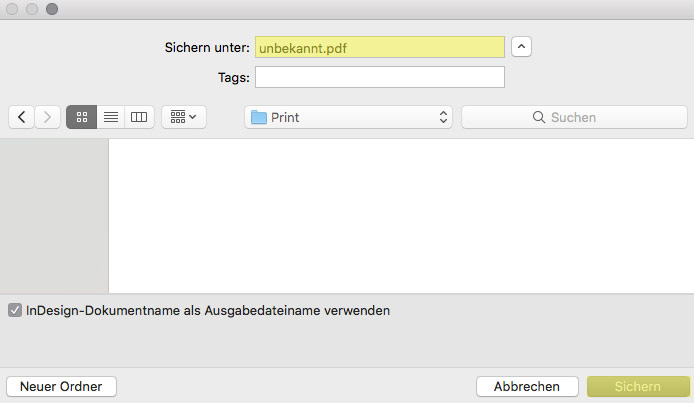Switch to icon grid view
This screenshot has width=694, height=403.
pyautogui.click(x=81, y=117)
